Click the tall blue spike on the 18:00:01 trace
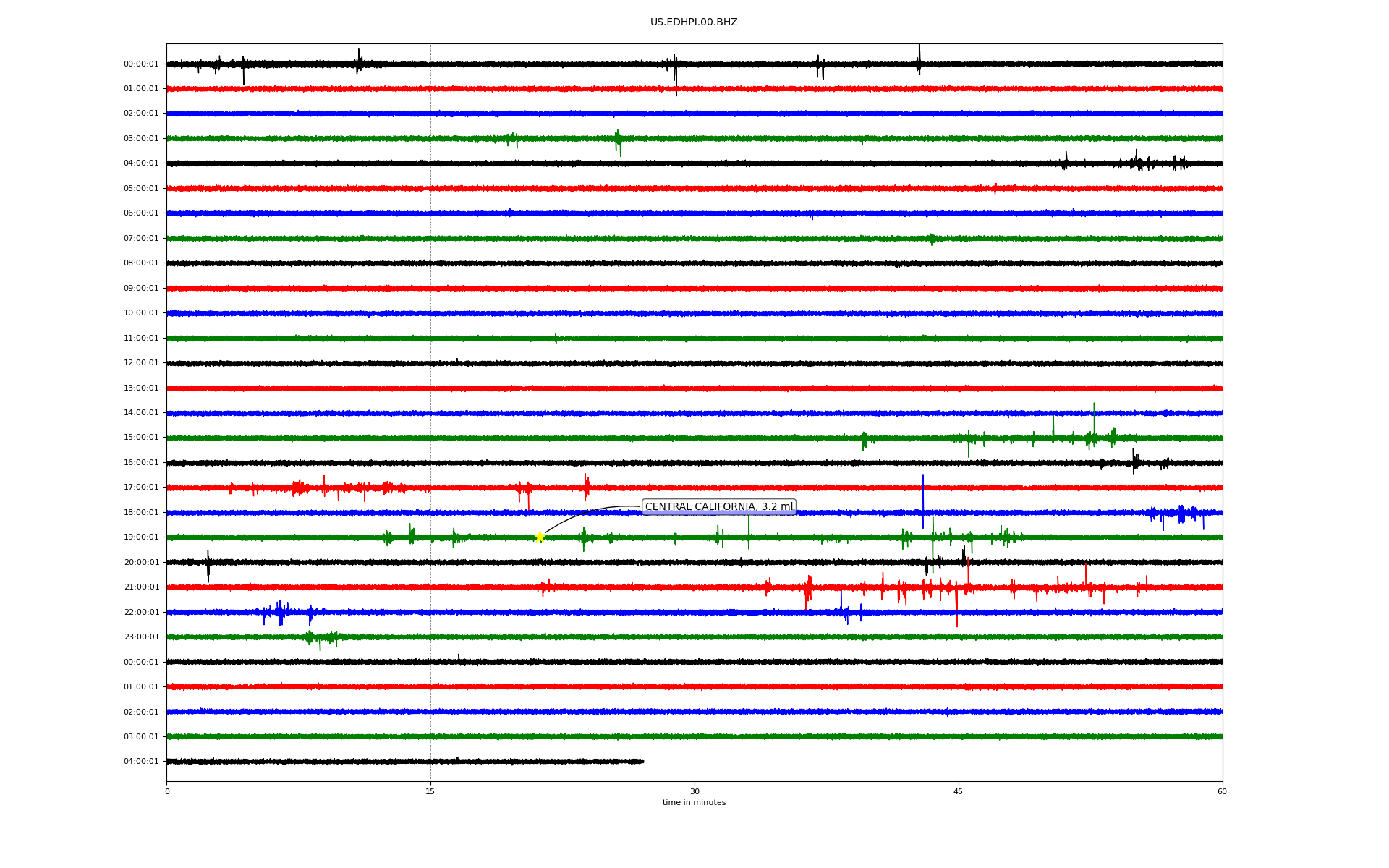Viewport: 1389px width, 868px height. tap(923, 501)
